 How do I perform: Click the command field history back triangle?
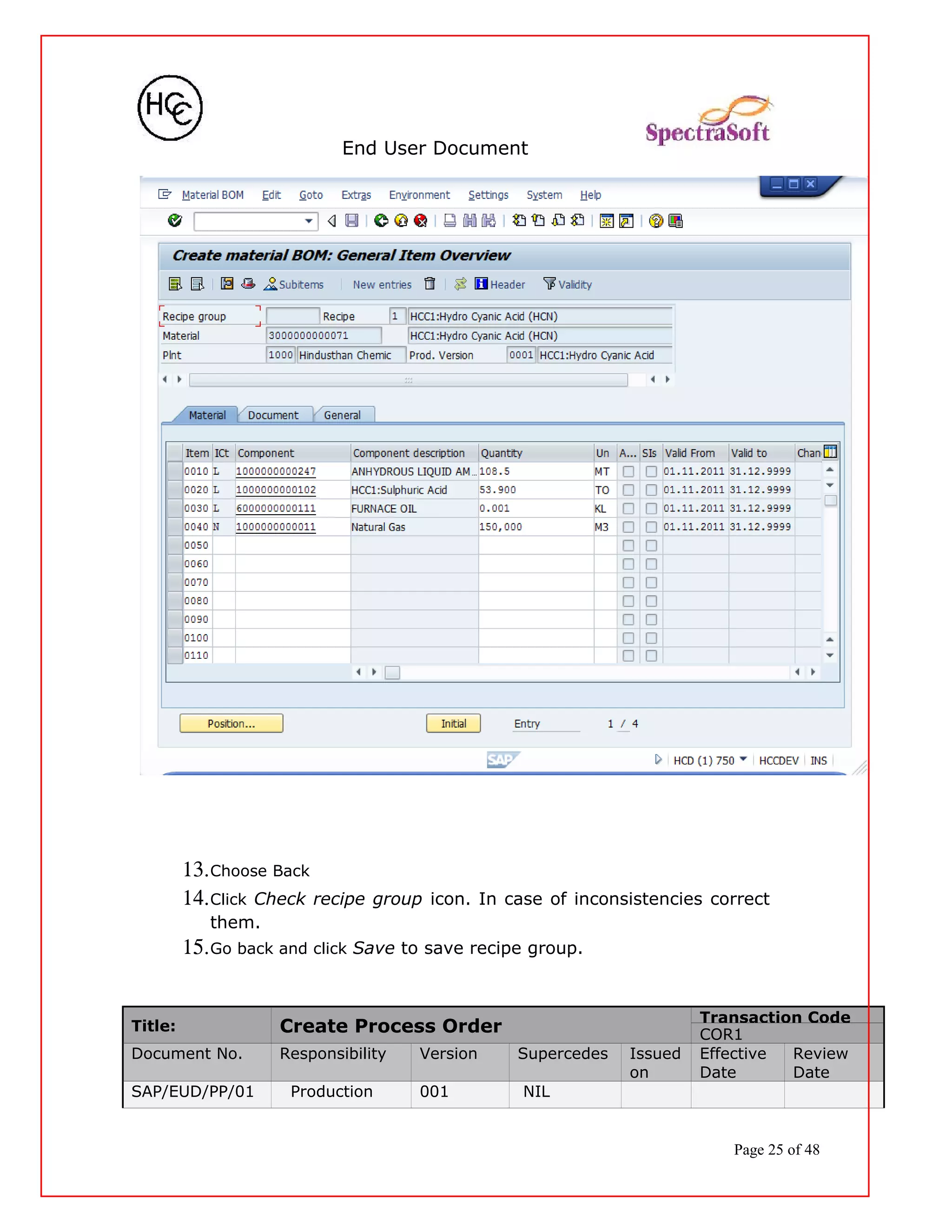(x=331, y=221)
